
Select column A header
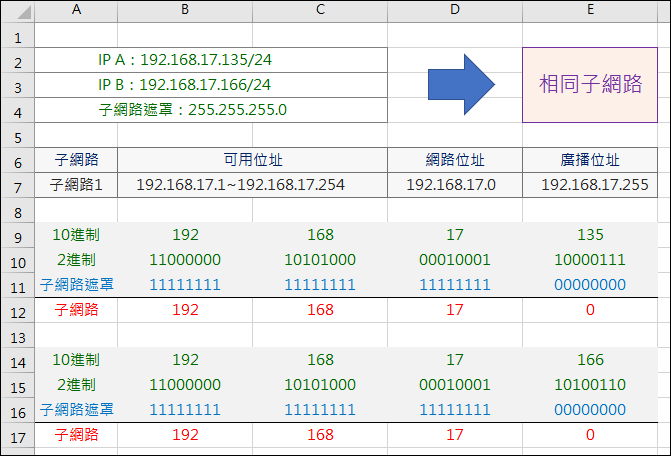(76, 10)
